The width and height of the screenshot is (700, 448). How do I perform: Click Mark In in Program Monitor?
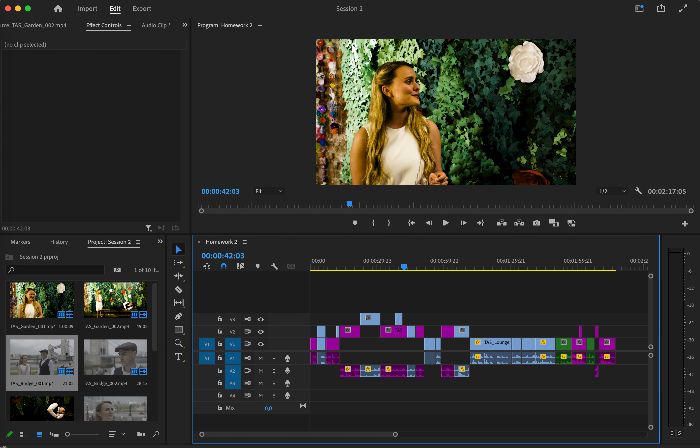point(373,223)
